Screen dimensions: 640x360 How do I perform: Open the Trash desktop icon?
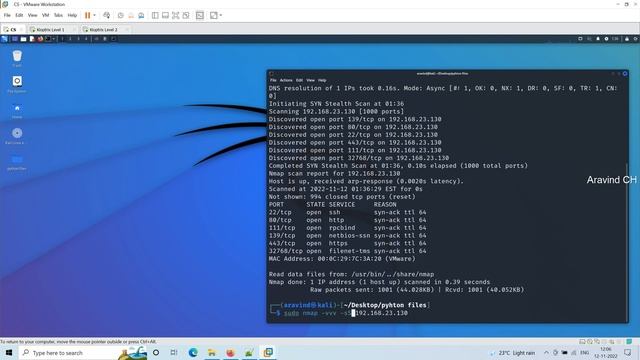click(17, 58)
